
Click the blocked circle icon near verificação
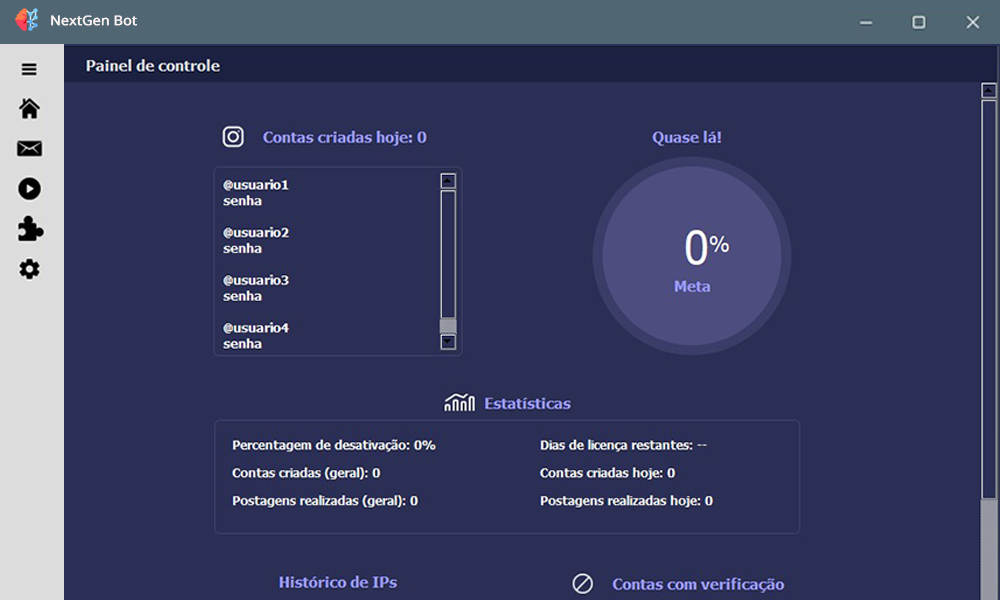(583, 584)
